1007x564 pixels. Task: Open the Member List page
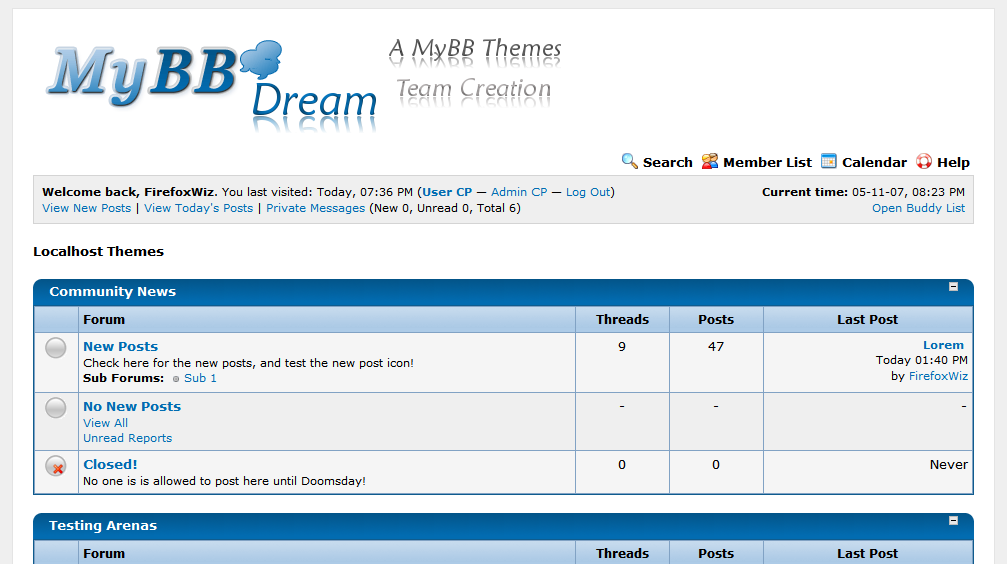tap(767, 162)
